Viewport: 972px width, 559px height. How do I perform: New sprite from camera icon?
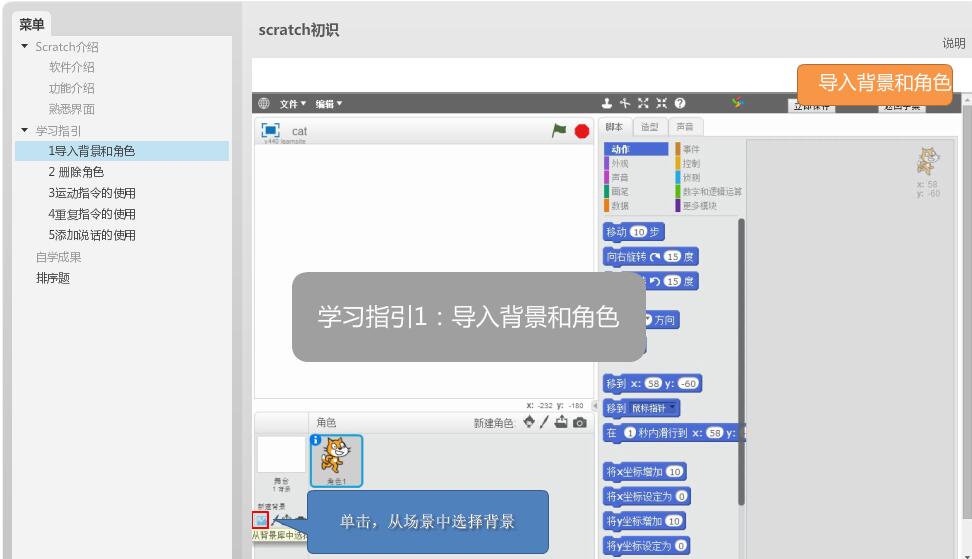click(x=580, y=423)
